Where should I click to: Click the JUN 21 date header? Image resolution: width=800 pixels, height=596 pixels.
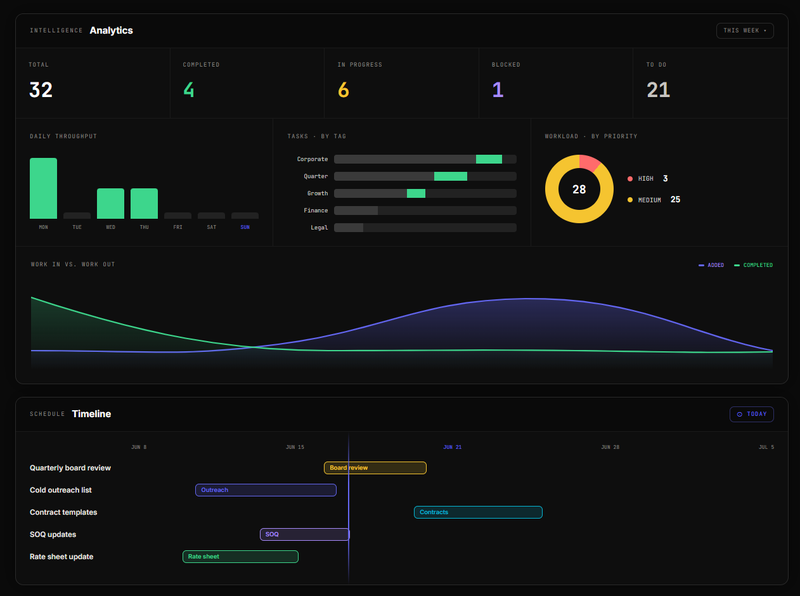[452, 447]
